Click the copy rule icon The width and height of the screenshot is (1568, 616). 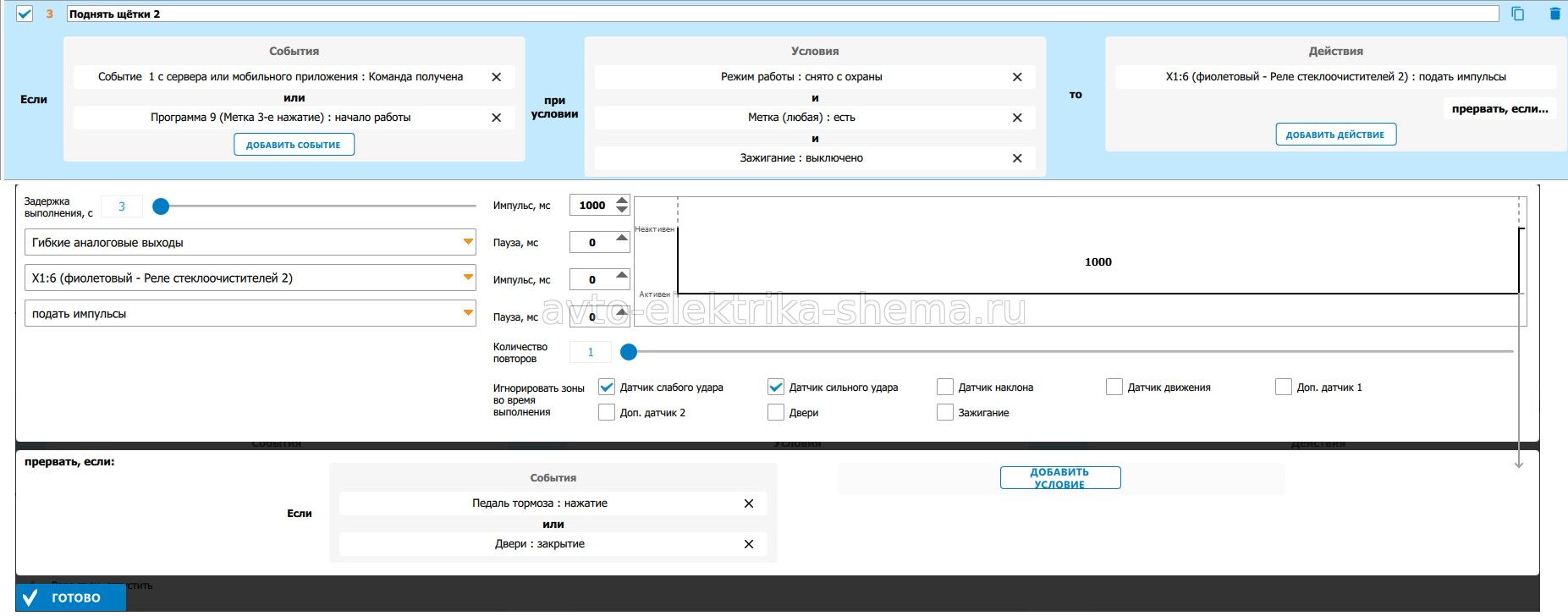tap(1517, 14)
